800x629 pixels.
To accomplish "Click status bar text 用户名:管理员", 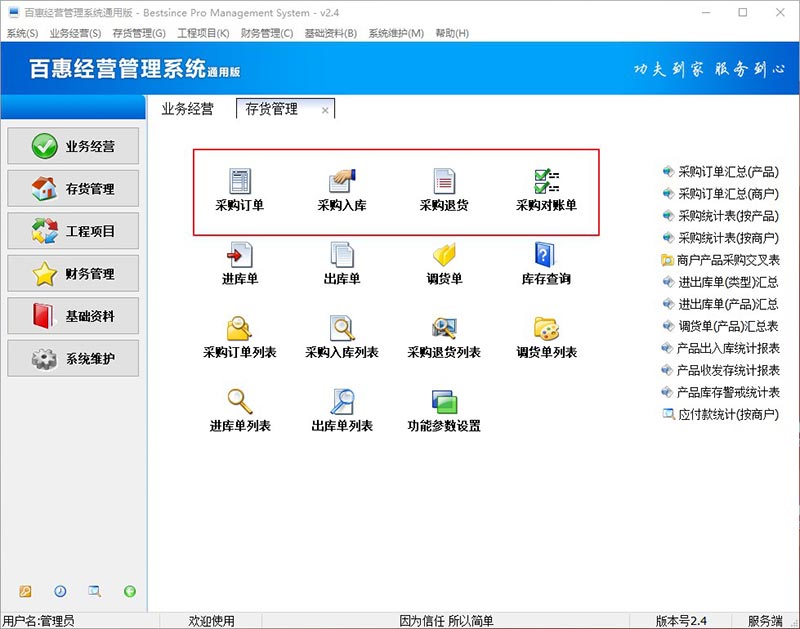I will tap(39, 621).
